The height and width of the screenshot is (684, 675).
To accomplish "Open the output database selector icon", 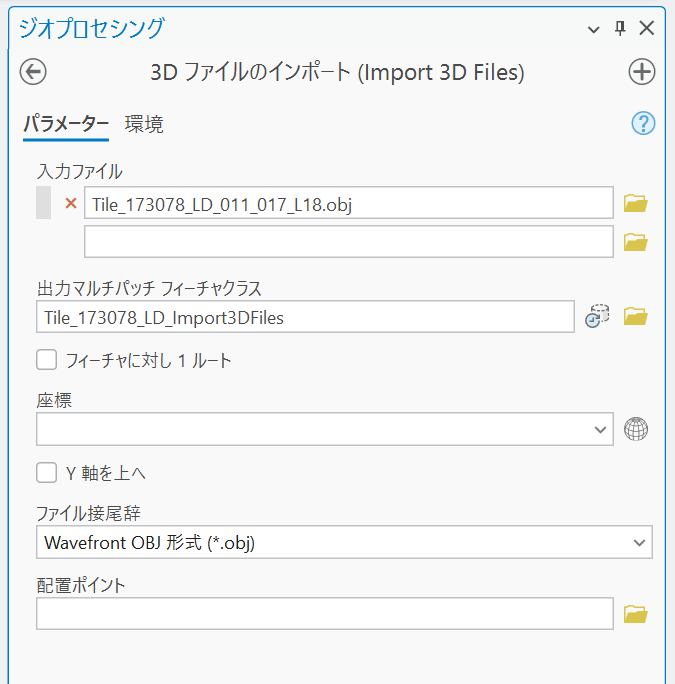I will click(597, 316).
